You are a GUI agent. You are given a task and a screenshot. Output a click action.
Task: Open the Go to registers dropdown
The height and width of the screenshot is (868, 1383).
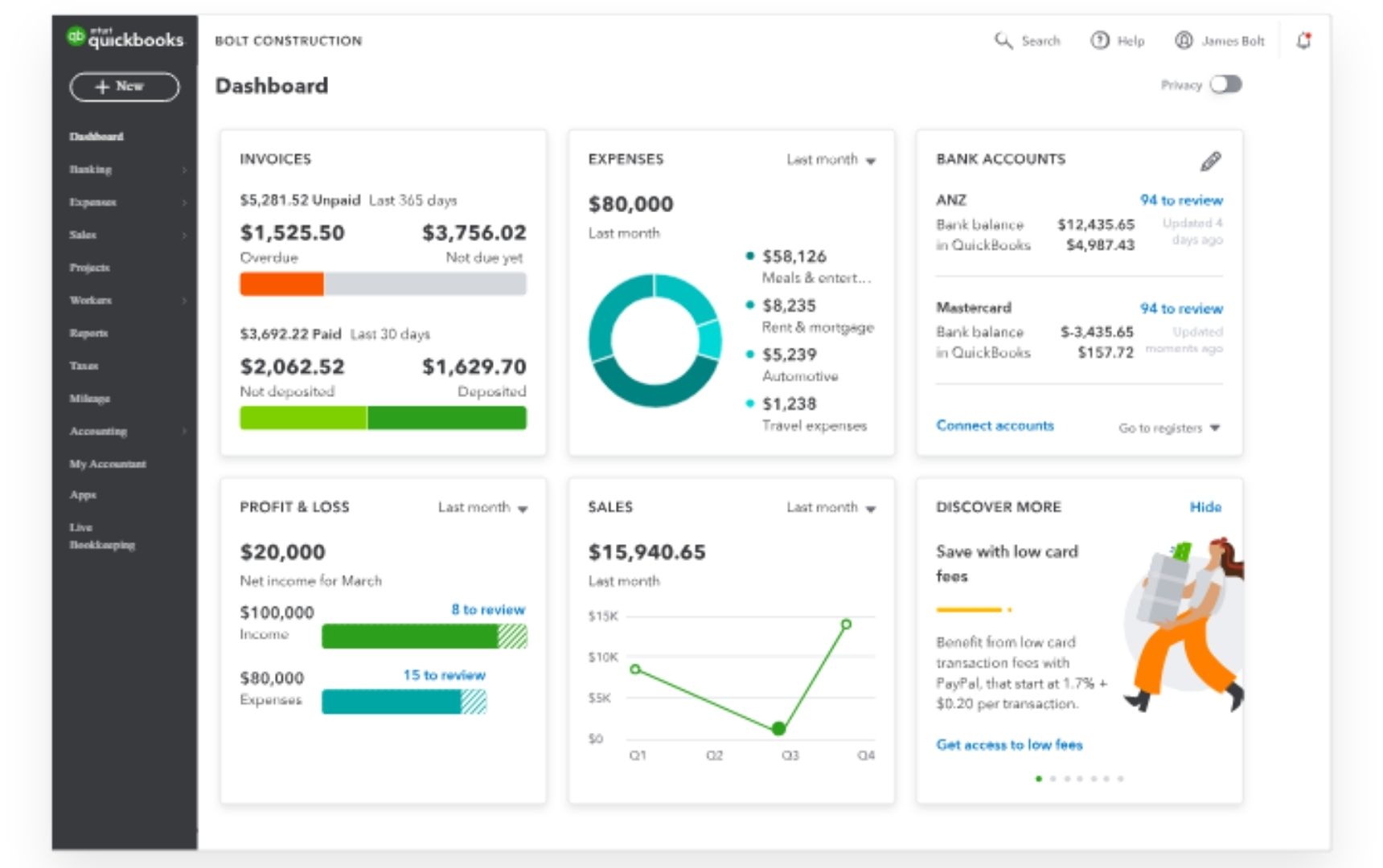(1169, 428)
